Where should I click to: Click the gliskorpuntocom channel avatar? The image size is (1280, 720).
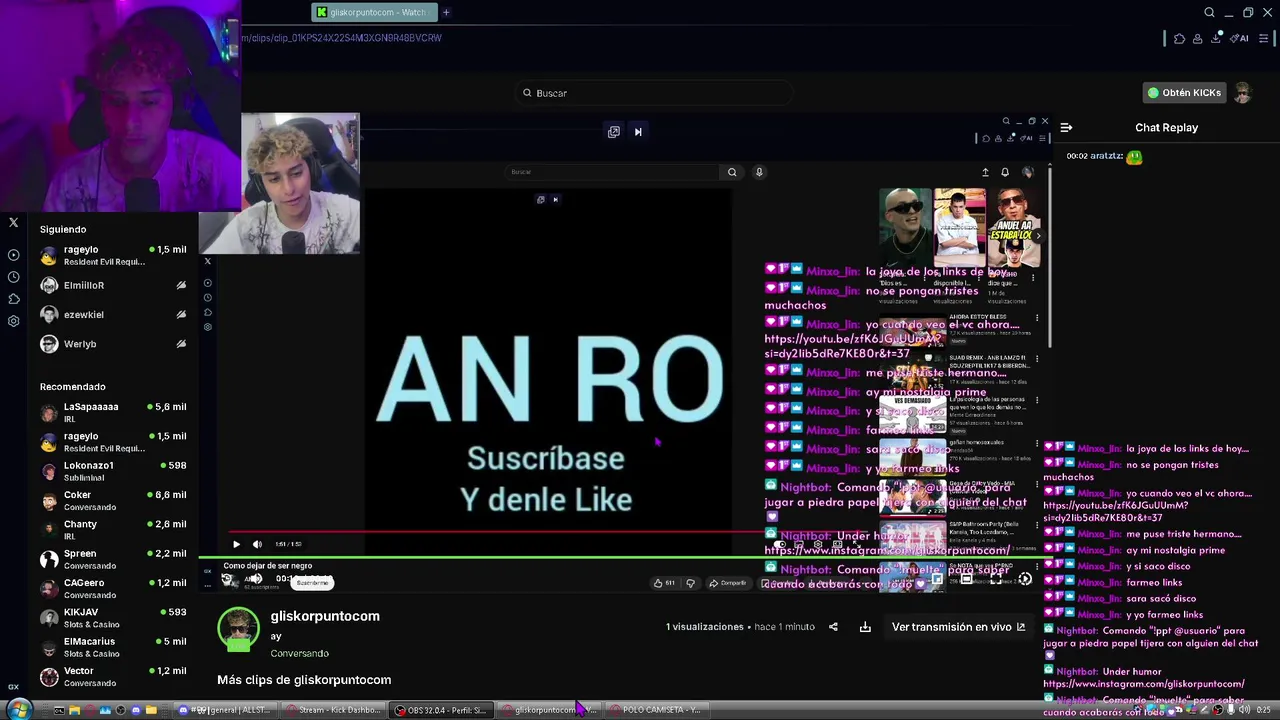point(238,629)
